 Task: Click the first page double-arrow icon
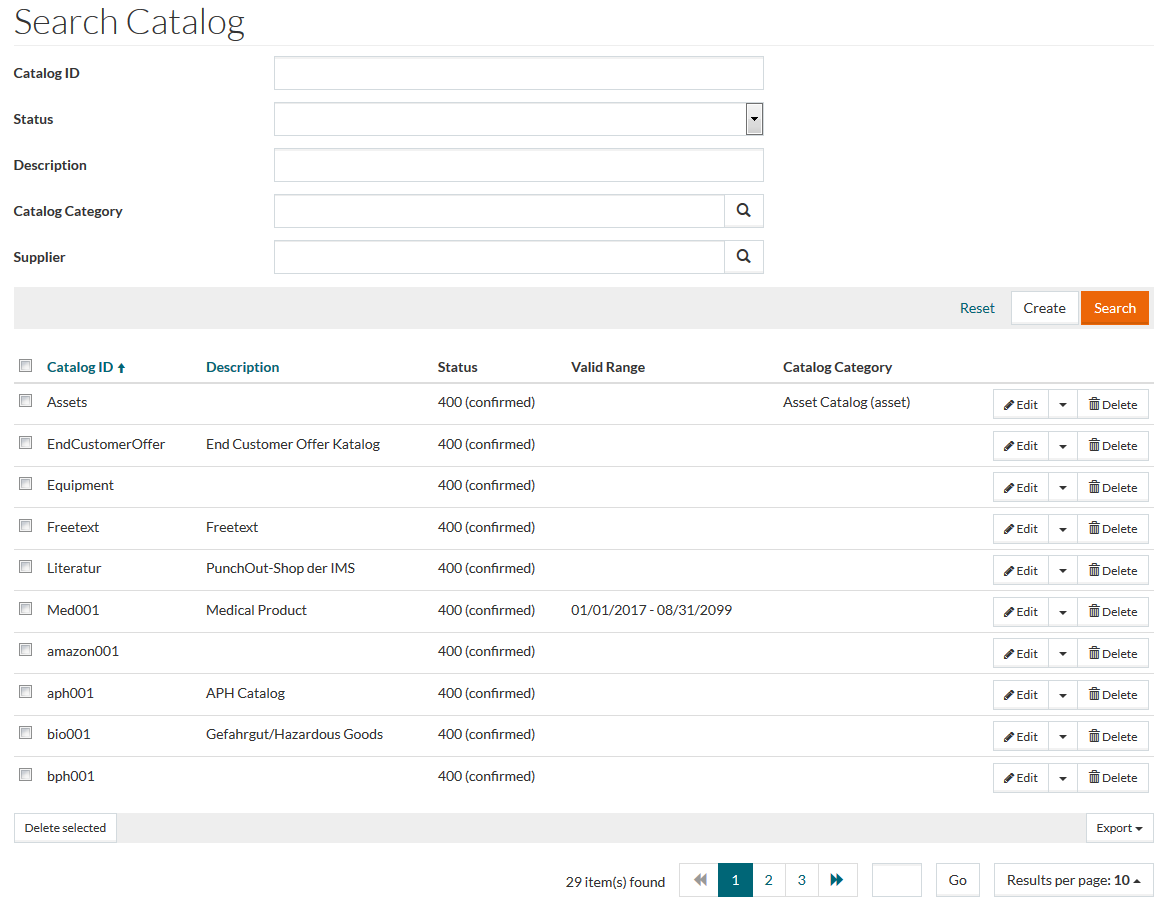coord(699,880)
